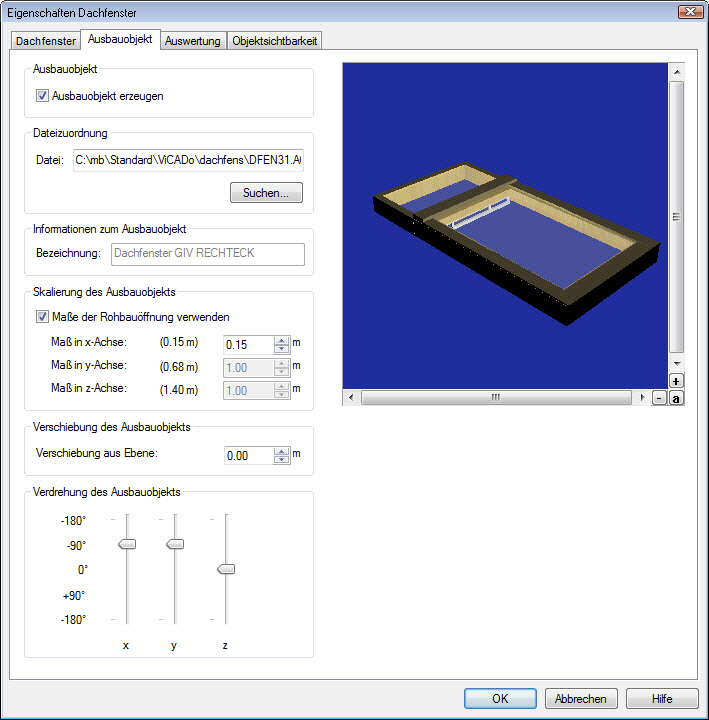Screen dimensions: 709x720
Task: Open help with the Hilfe button
Action: point(662,698)
